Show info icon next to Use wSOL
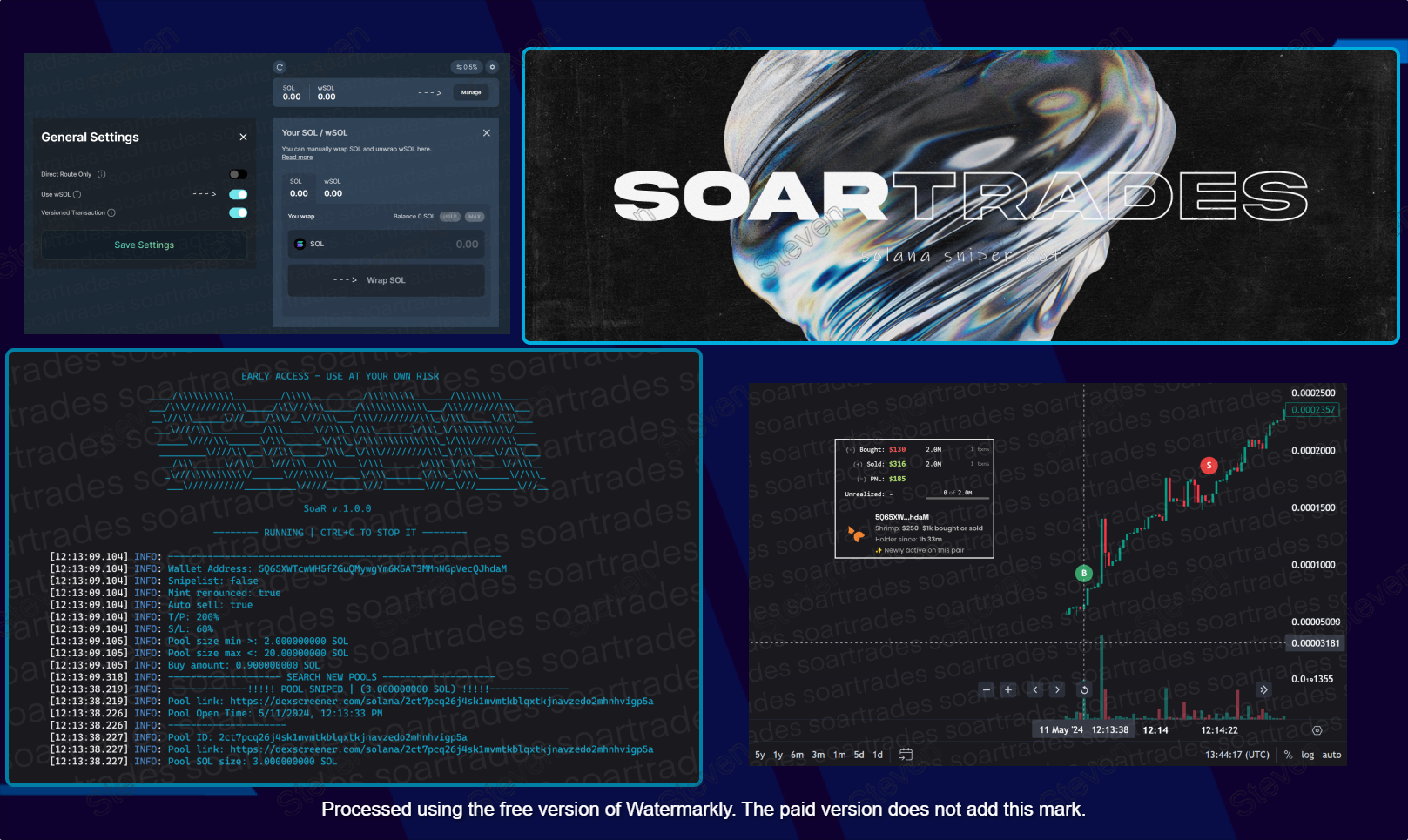1408x840 pixels. [x=77, y=194]
